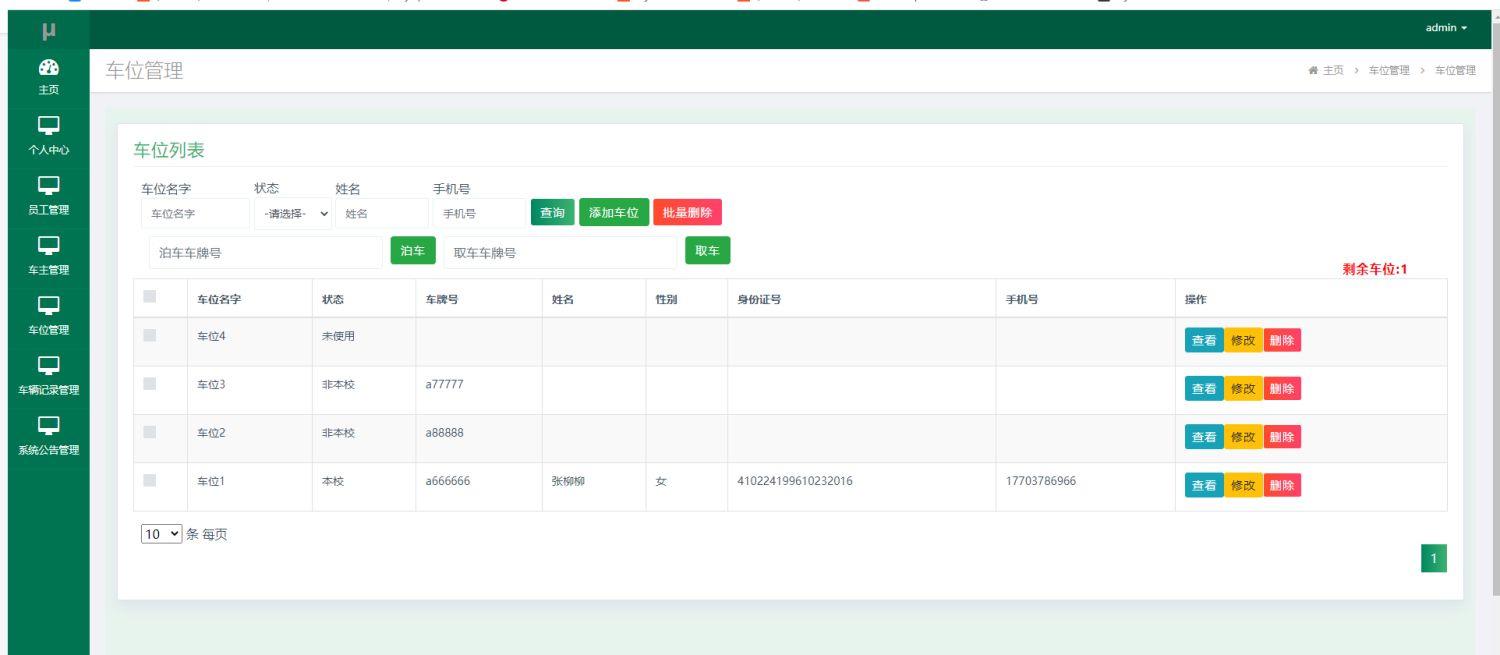Check the checkbox for 车位3 row
The image size is (1500, 655).
coord(150,384)
